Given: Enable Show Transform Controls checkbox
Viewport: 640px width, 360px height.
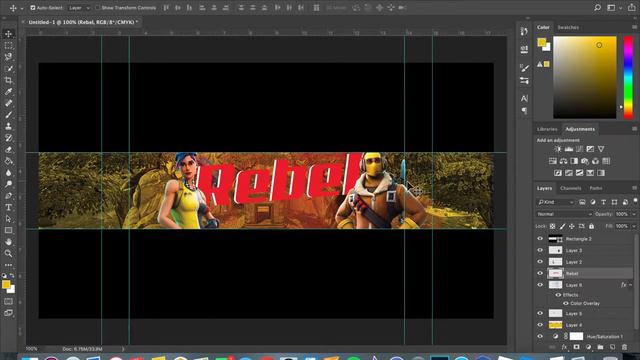Looking at the screenshot, I should (98, 8).
